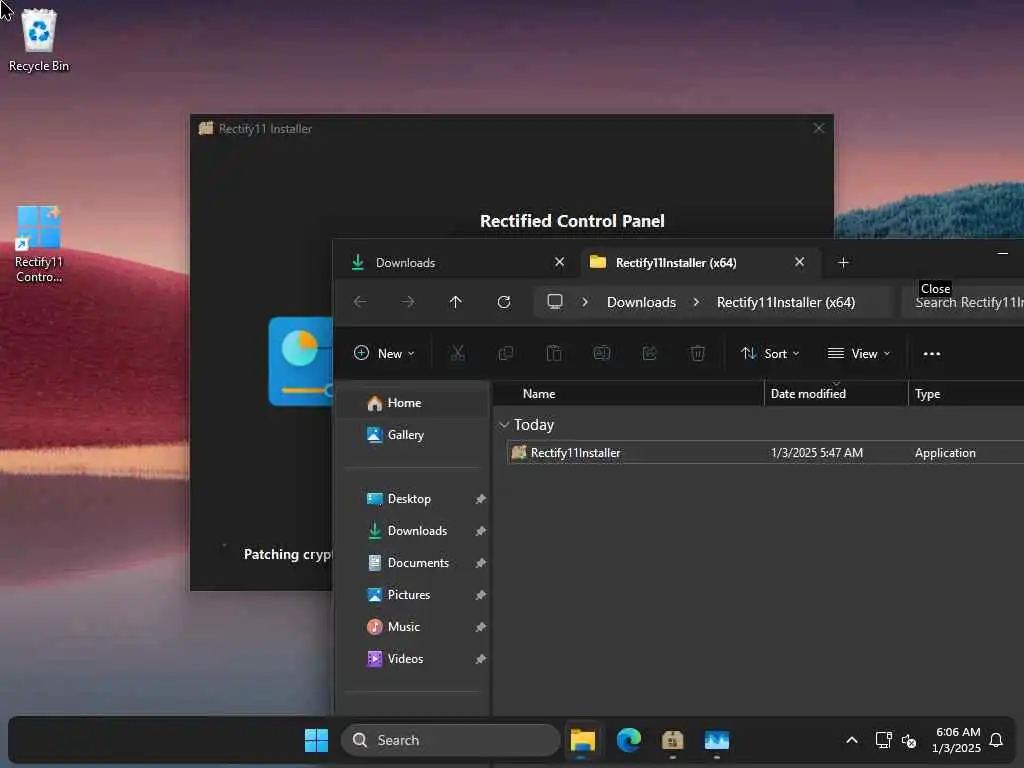Open the New dropdown menu

click(384, 353)
